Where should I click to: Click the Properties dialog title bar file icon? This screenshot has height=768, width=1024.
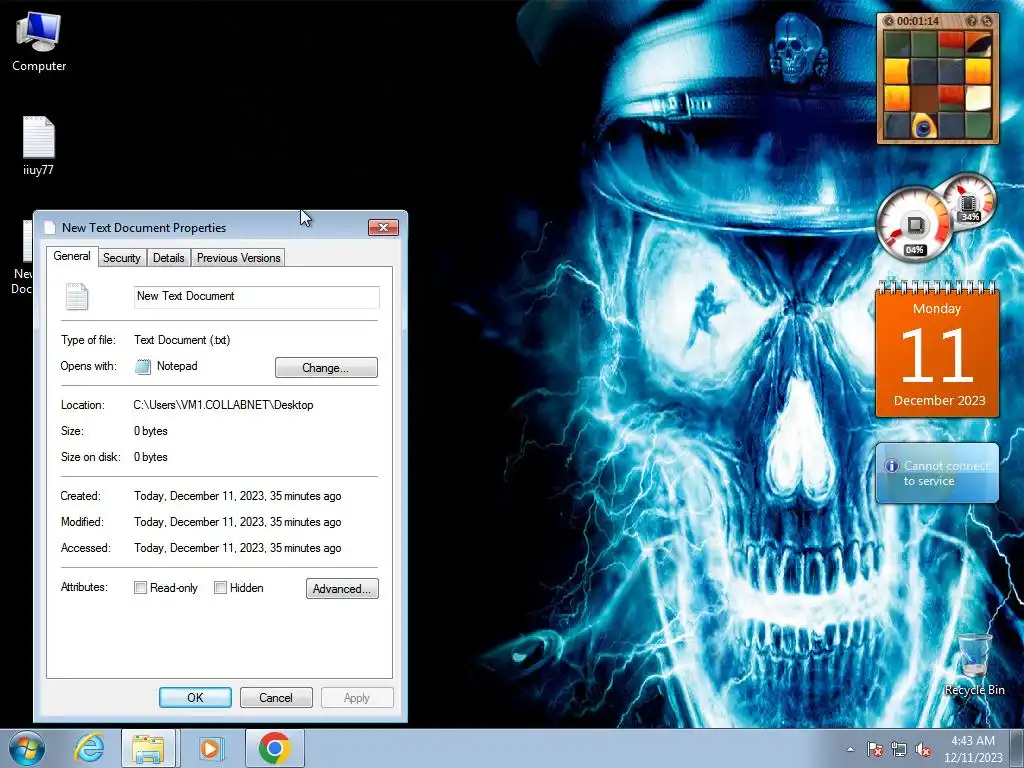[50, 227]
